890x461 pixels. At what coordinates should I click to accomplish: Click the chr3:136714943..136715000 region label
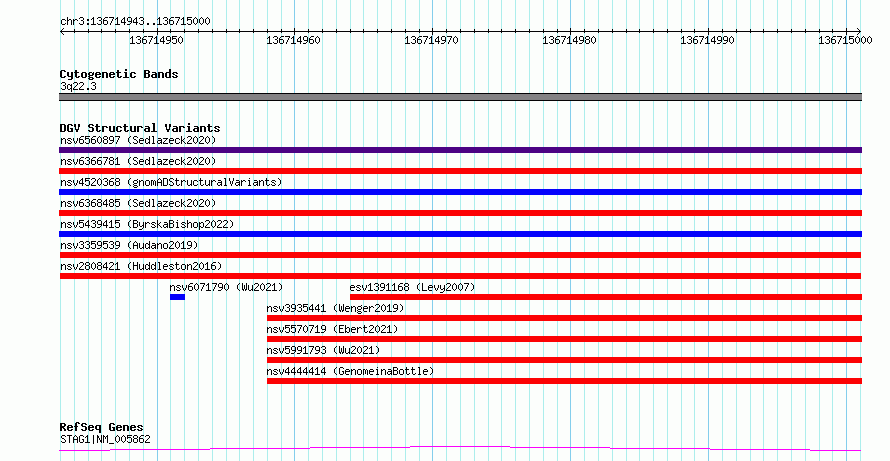(x=135, y=21)
